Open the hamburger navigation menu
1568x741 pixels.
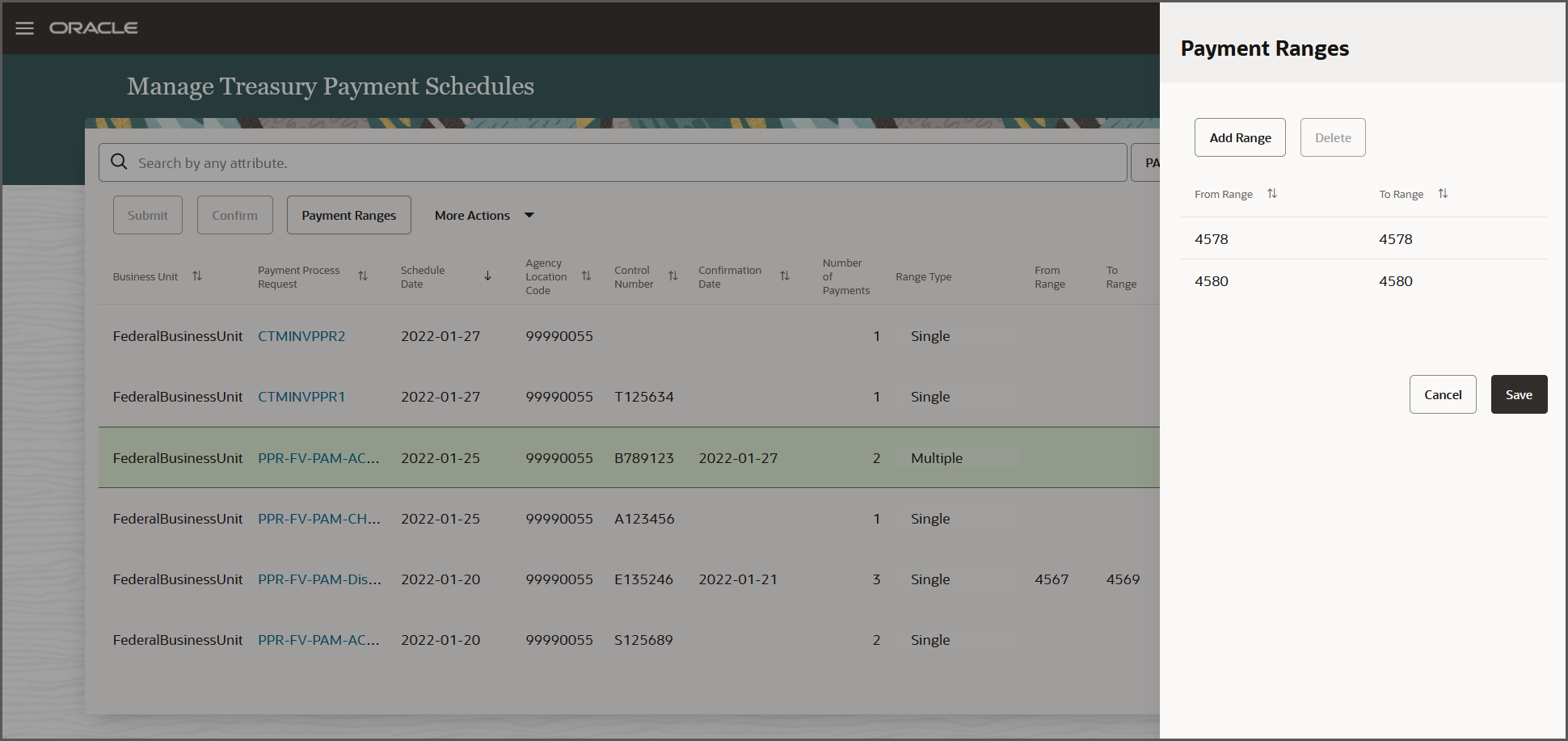[x=25, y=28]
